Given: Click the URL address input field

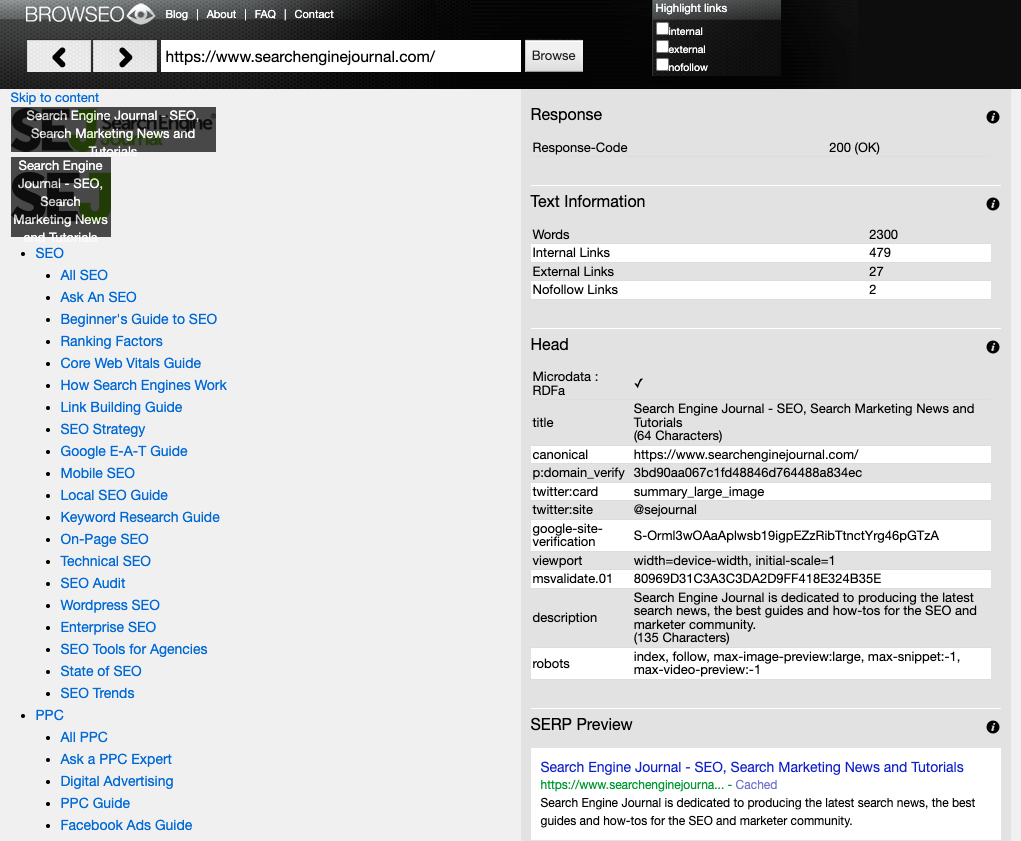Looking at the screenshot, I should (x=340, y=57).
